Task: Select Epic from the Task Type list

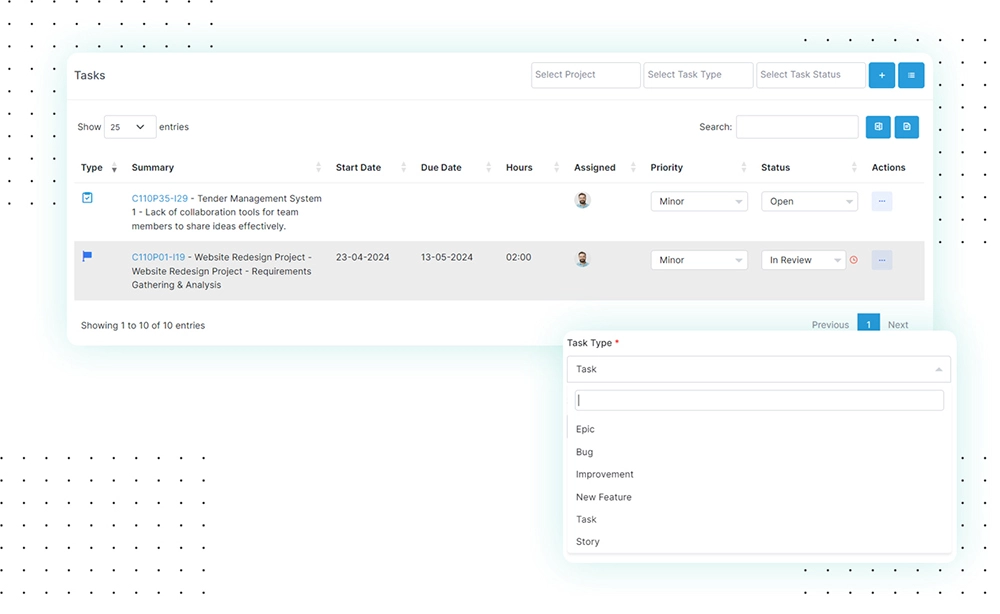Action: 585,428
